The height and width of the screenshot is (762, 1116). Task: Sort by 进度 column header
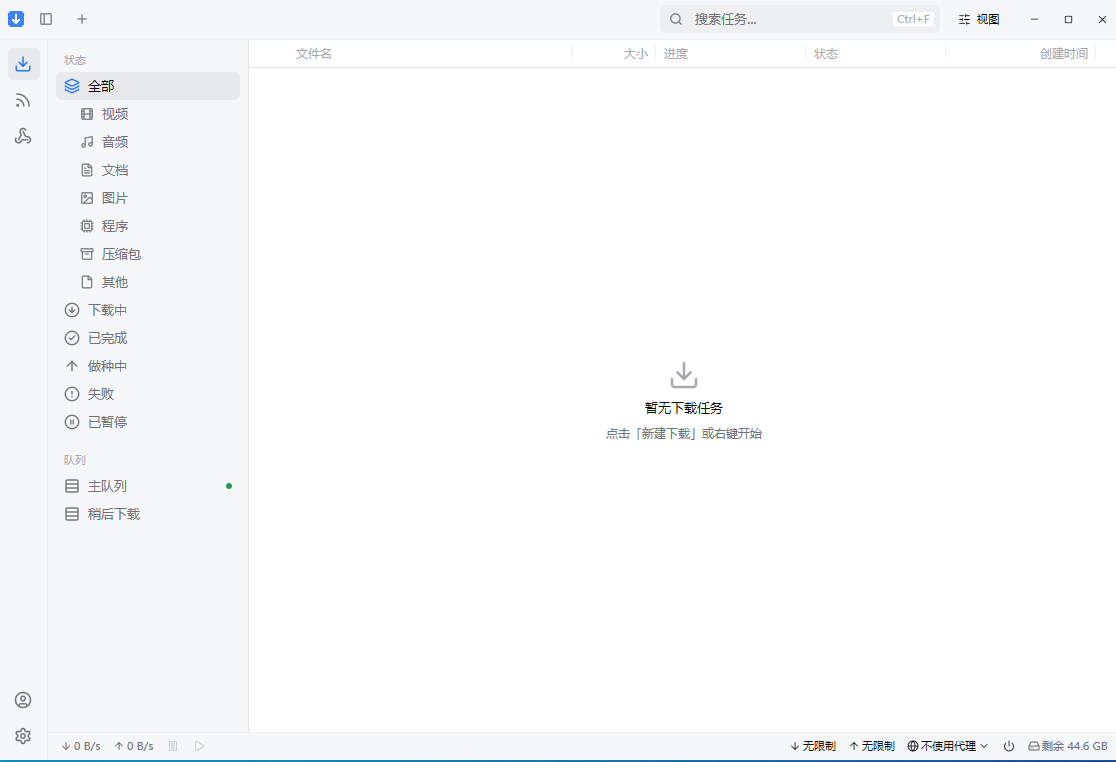(x=676, y=54)
